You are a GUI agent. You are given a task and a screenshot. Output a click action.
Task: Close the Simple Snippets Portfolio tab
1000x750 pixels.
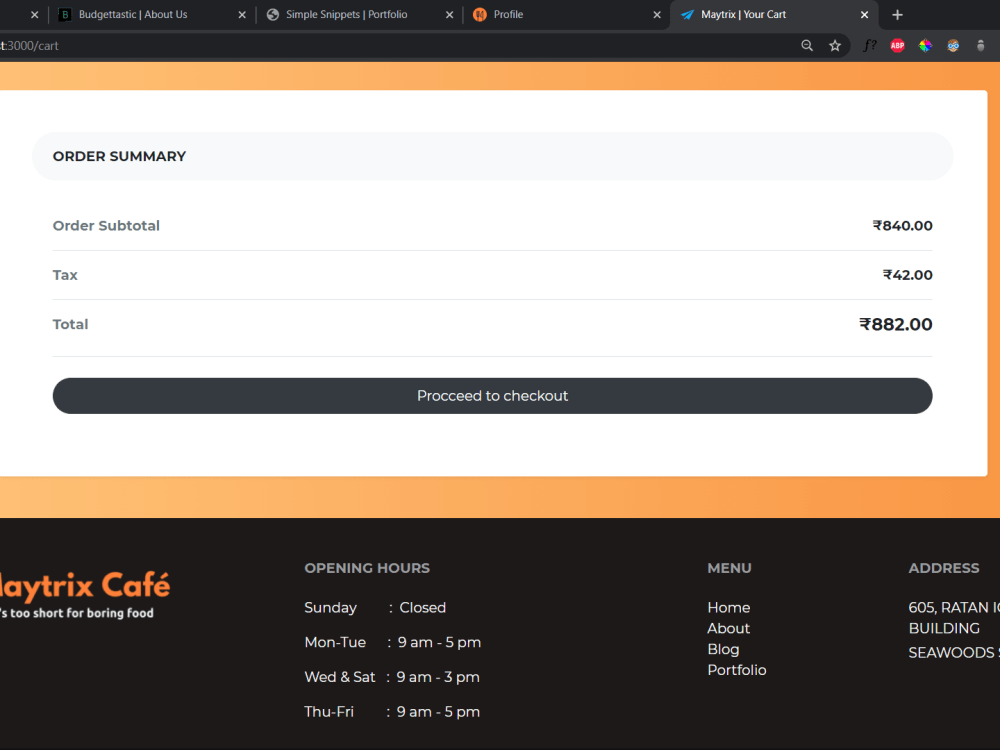(x=450, y=15)
